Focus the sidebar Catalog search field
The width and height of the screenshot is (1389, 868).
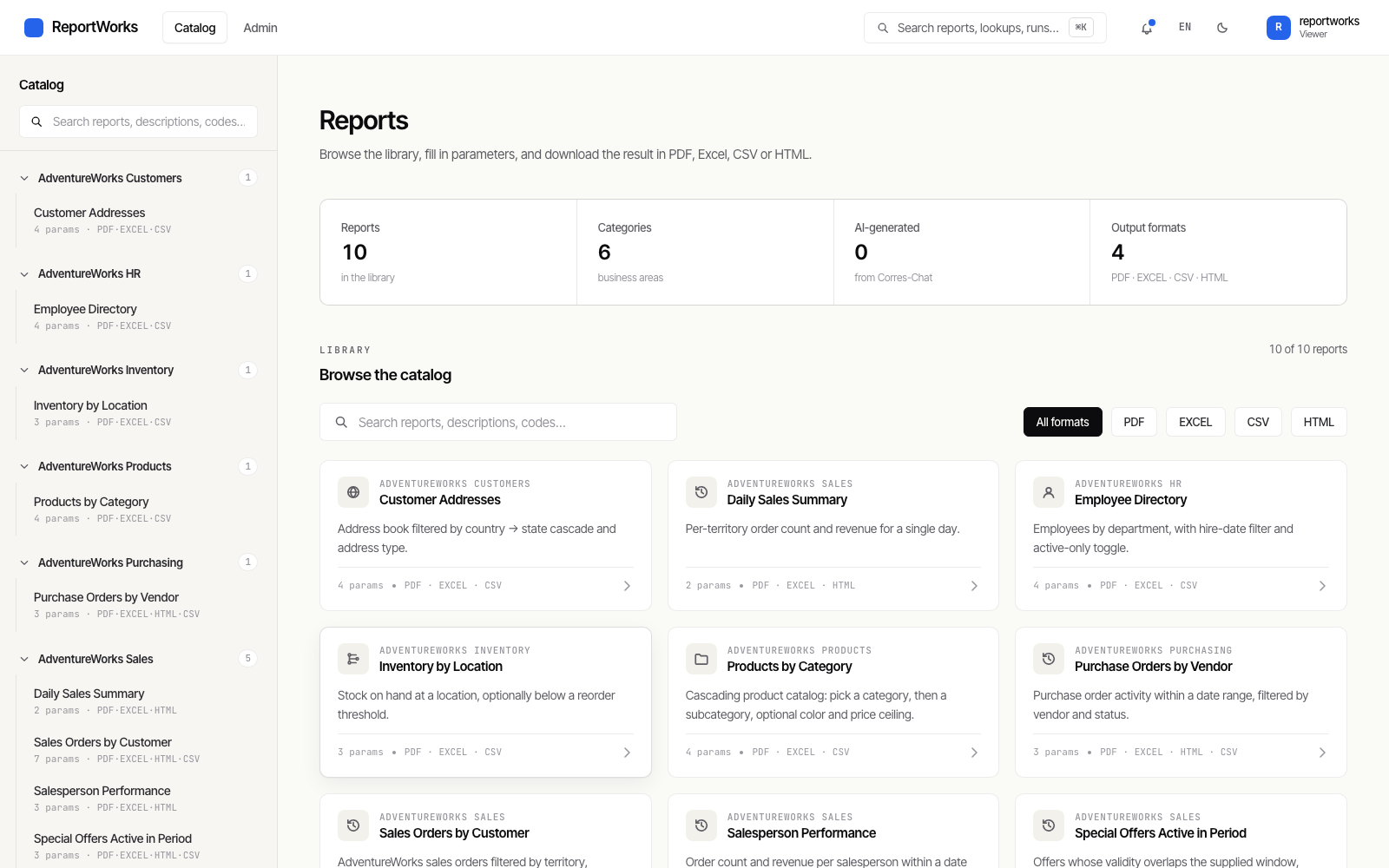(138, 122)
